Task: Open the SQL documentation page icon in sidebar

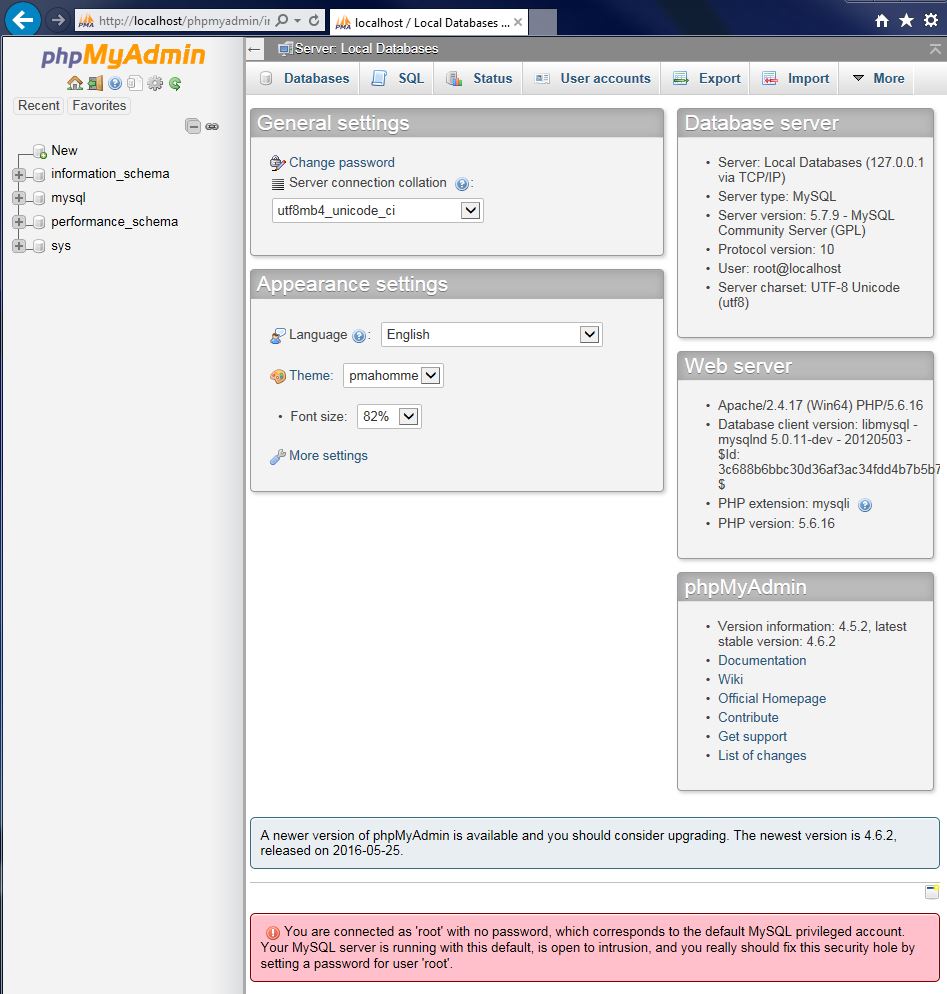Action: pos(134,83)
